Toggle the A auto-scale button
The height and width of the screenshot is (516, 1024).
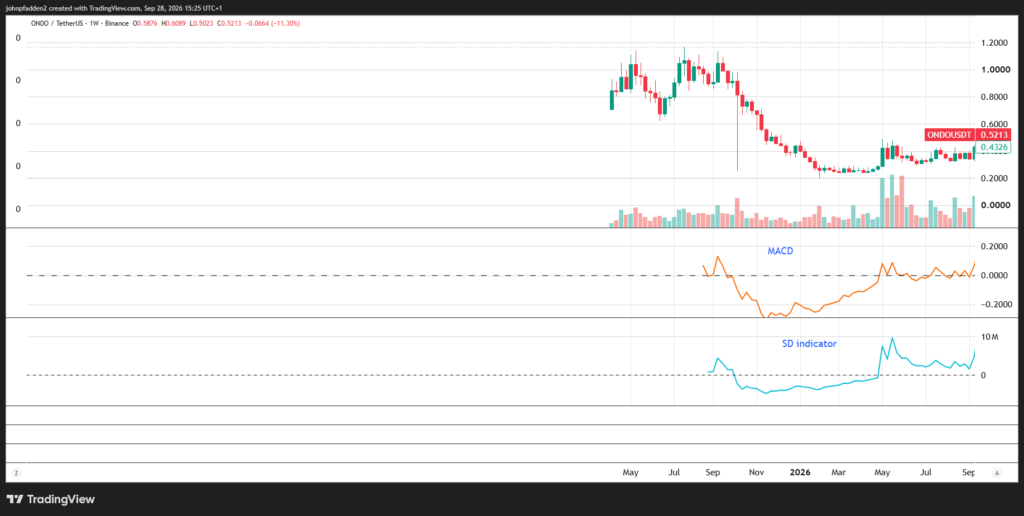coord(997,472)
